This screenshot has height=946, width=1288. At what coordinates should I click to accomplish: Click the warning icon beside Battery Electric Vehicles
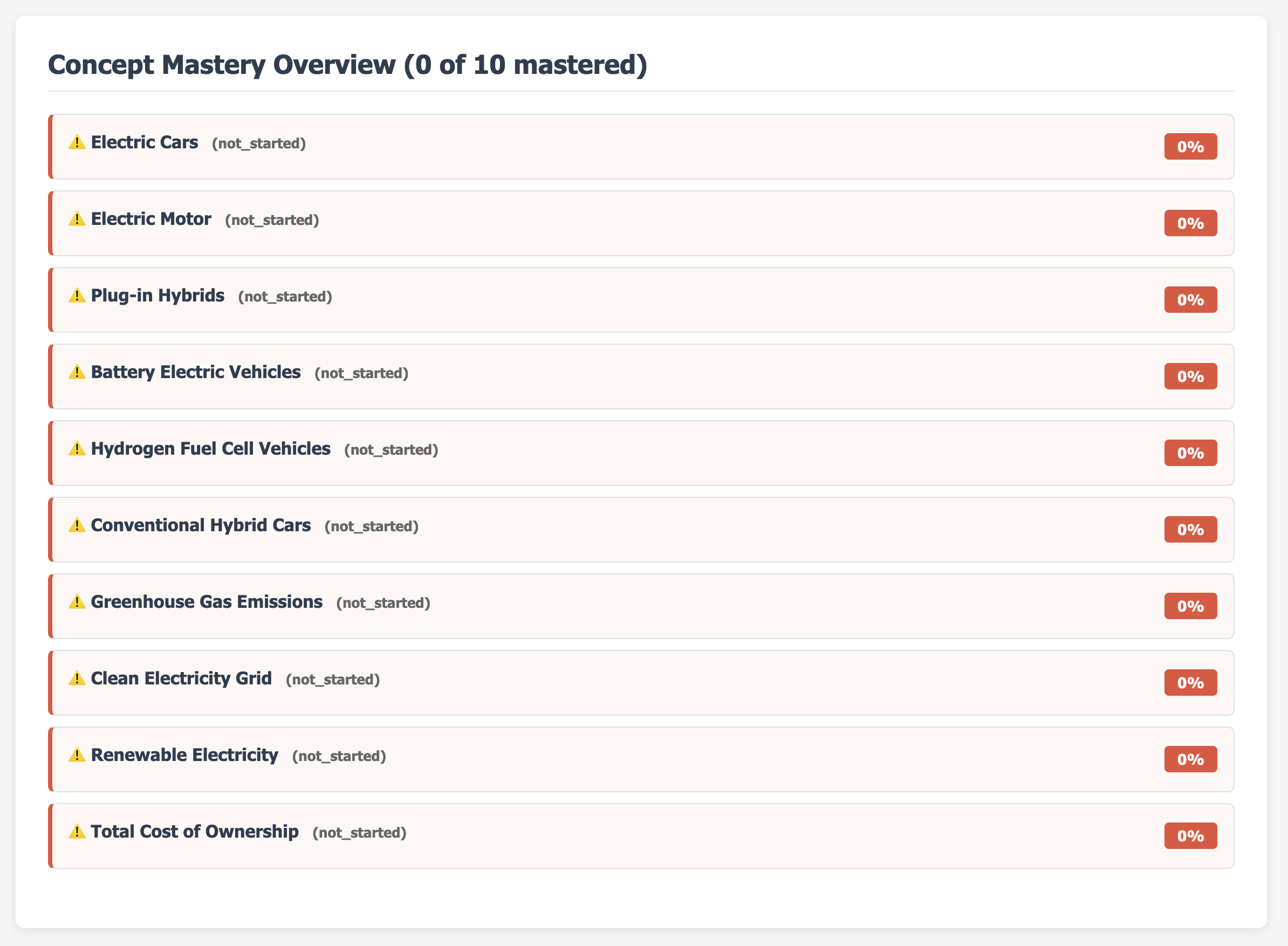click(77, 372)
